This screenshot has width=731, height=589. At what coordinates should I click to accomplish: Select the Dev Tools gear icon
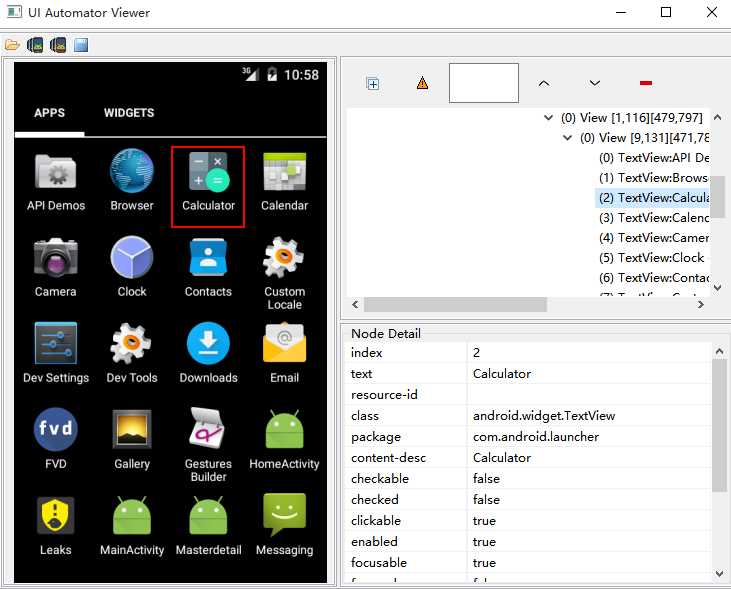point(131,343)
